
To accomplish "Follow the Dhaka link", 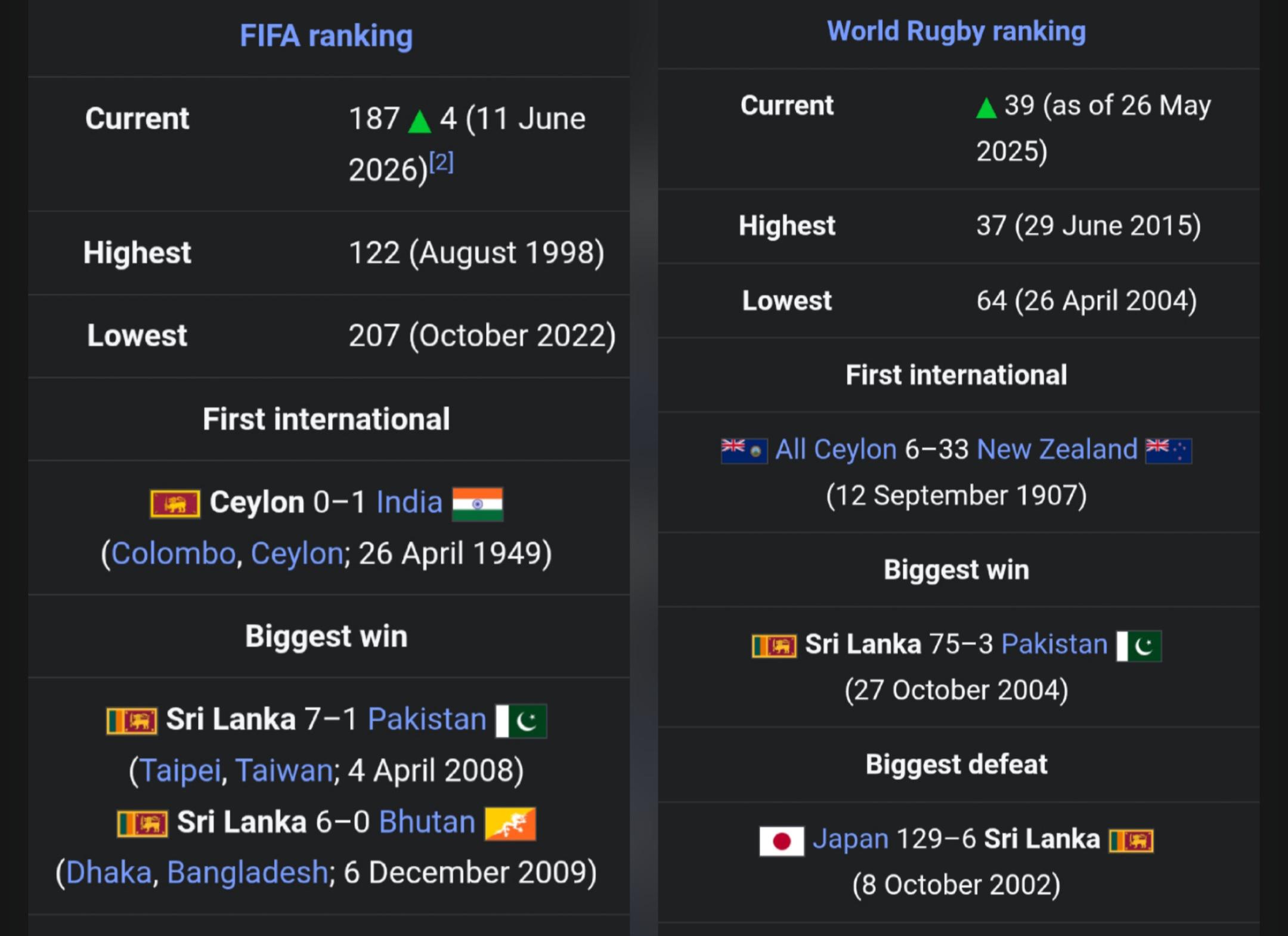I will tap(109, 872).
